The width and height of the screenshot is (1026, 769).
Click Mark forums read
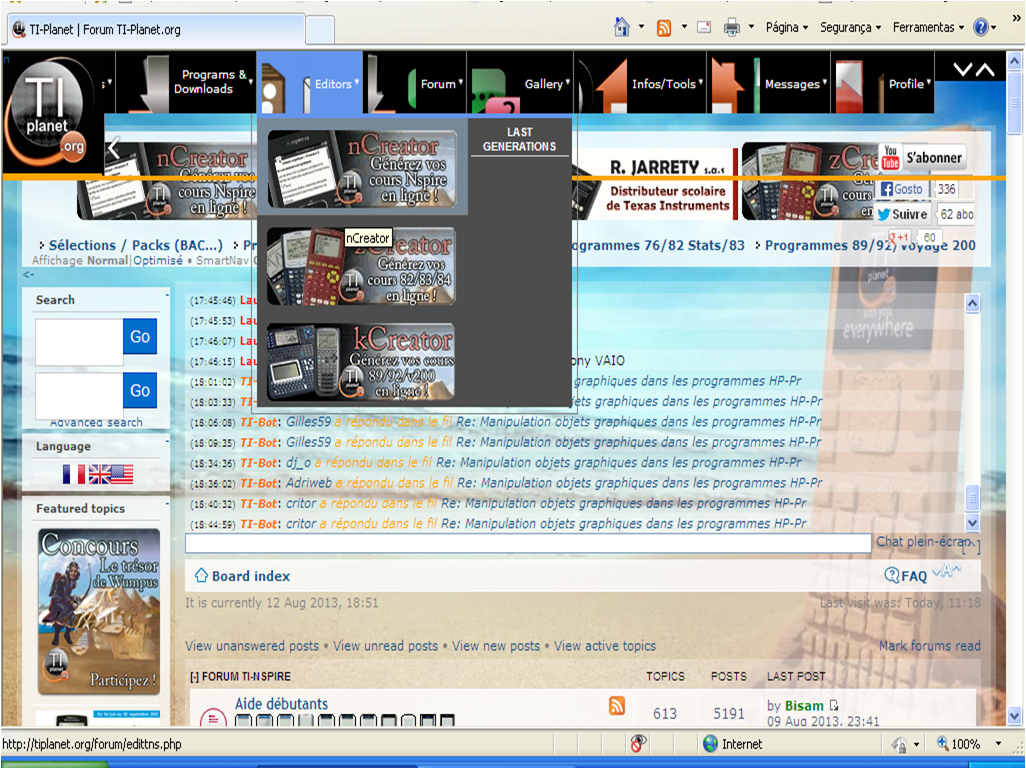(x=929, y=646)
